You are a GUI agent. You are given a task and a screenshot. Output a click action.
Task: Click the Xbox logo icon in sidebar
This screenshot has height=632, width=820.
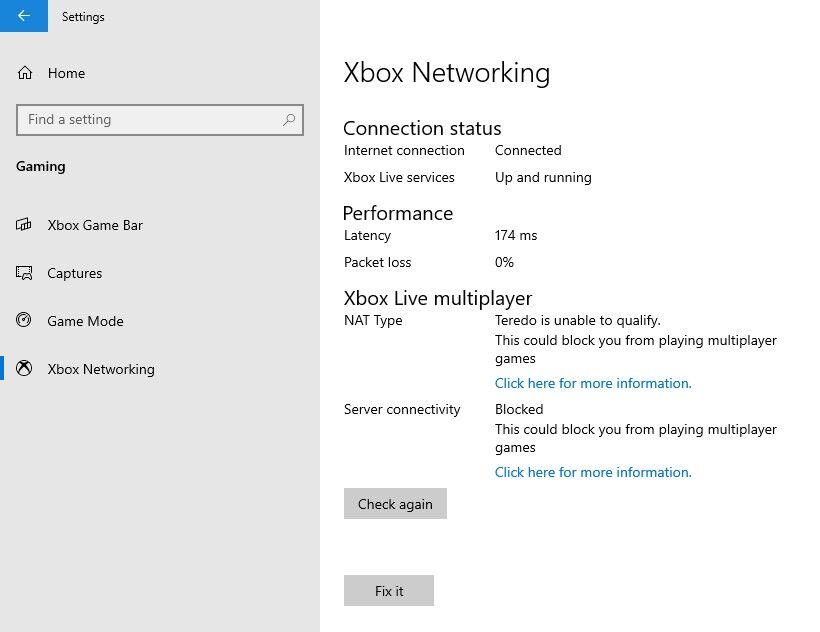tap(25, 369)
